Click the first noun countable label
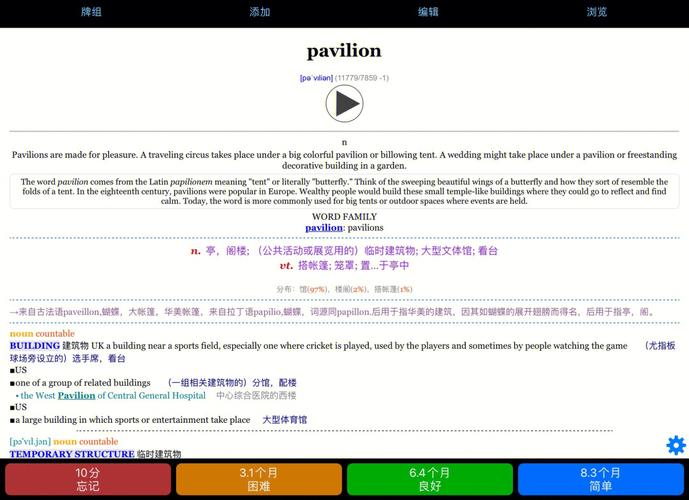 (x=42, y=333)
